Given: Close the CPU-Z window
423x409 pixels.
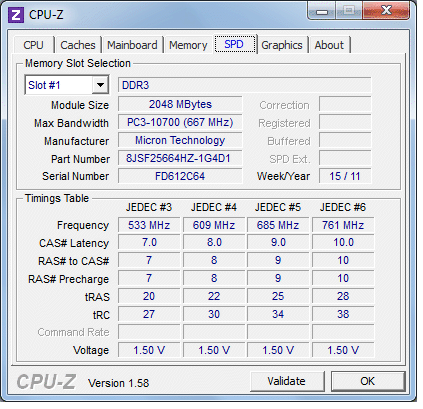Looking at the screenshot, I should (x=386, y=11).
